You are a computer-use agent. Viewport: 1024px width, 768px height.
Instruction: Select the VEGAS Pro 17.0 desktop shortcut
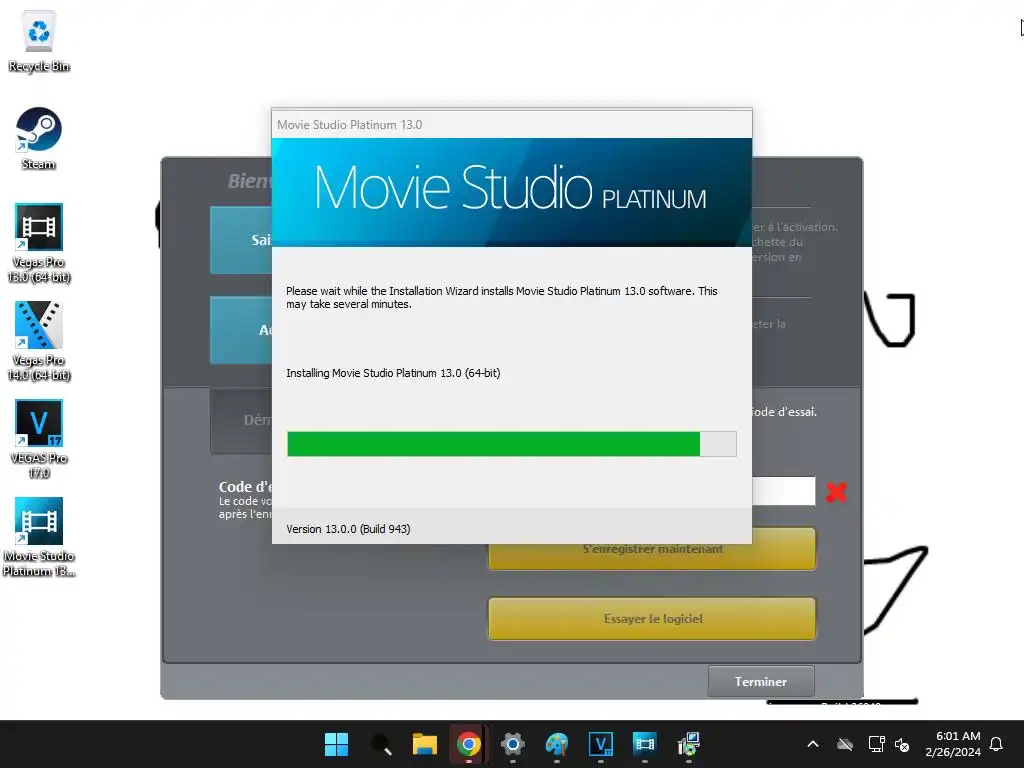(39, 439)
